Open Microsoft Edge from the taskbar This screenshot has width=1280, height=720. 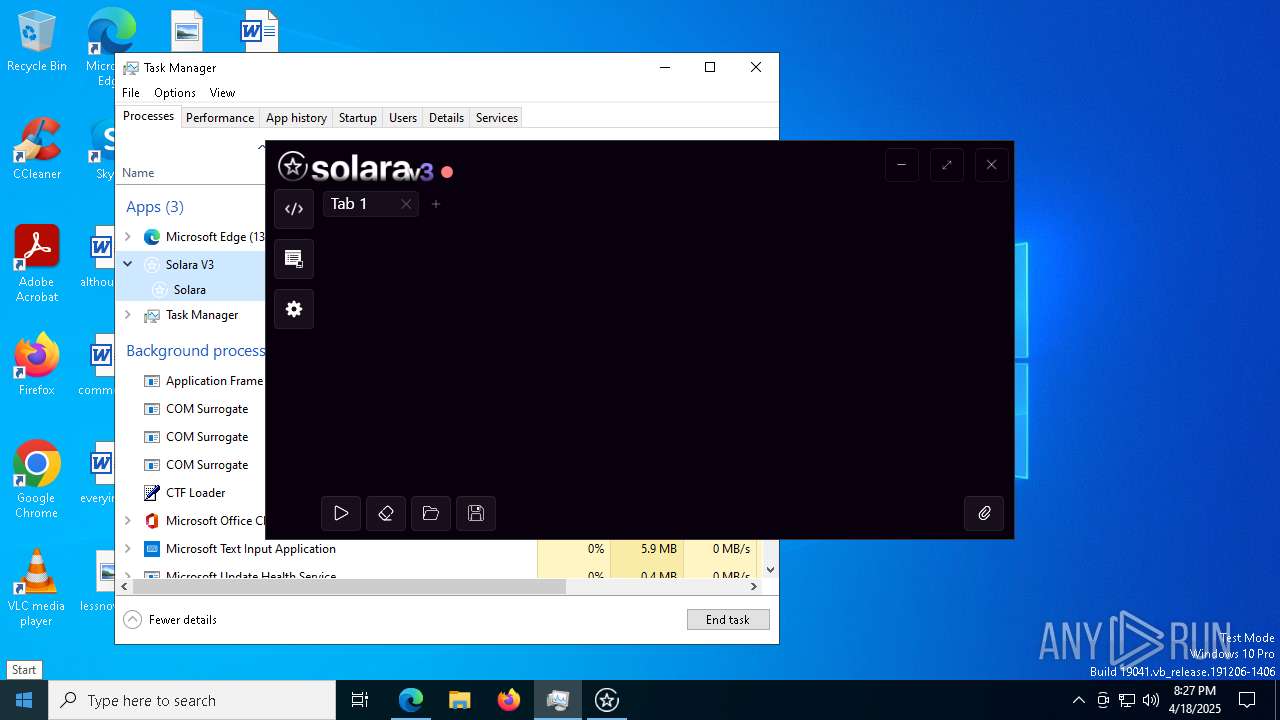click(411, 700)
